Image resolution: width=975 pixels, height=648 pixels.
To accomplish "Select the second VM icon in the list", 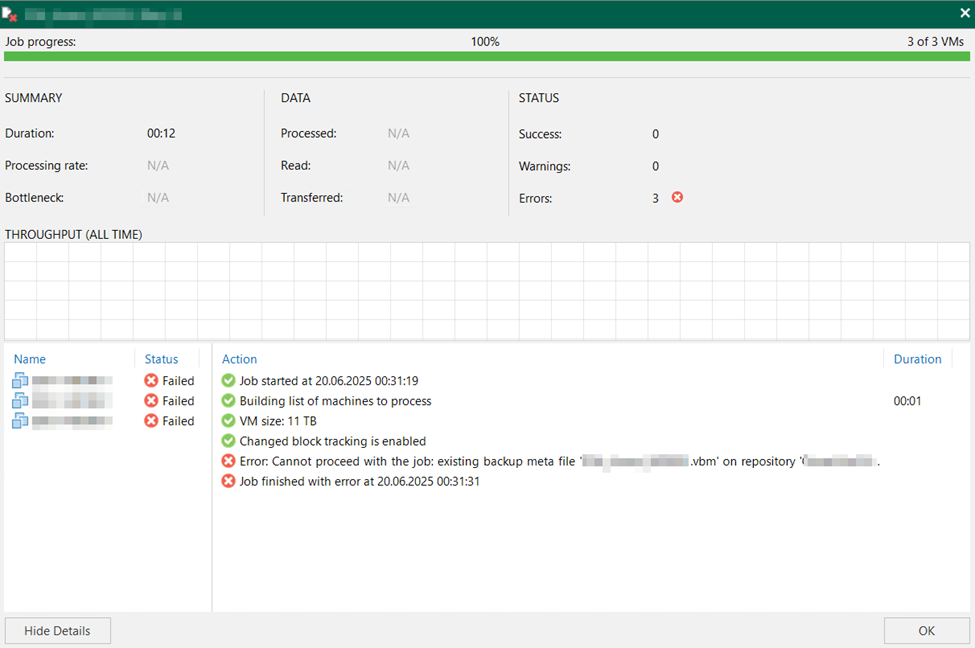I will tap(21, 400).
